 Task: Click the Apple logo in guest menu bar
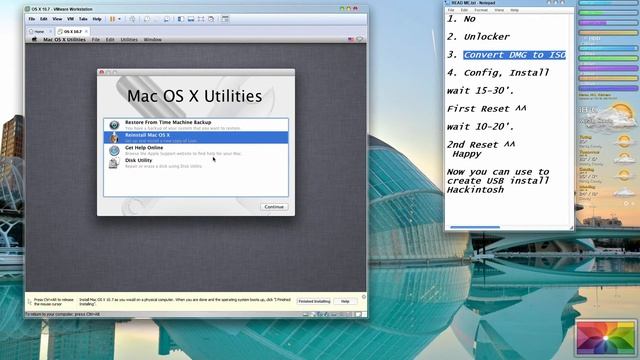pos(34,40)
